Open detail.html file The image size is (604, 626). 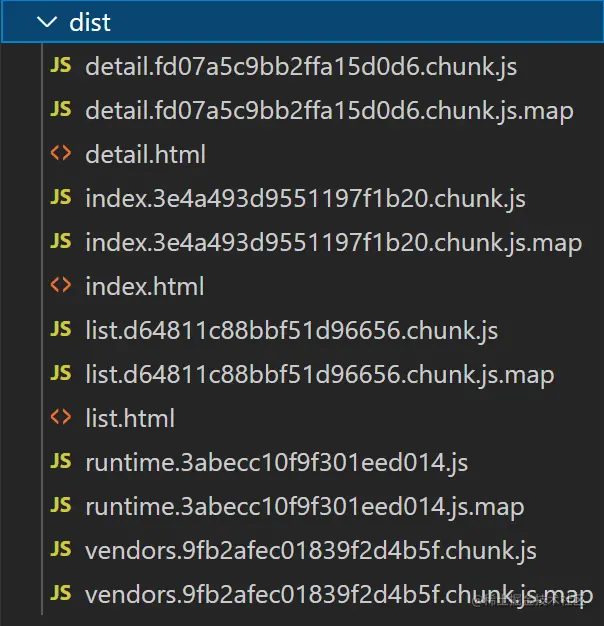tap(146, 154)
